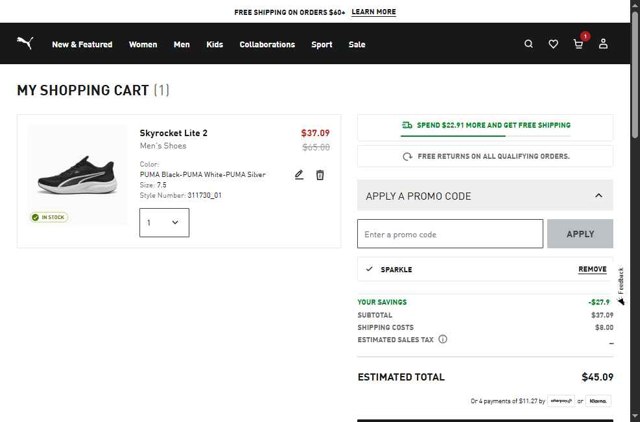Click the Learn More shipping link

pyautogui.click(x=374, y=12)
